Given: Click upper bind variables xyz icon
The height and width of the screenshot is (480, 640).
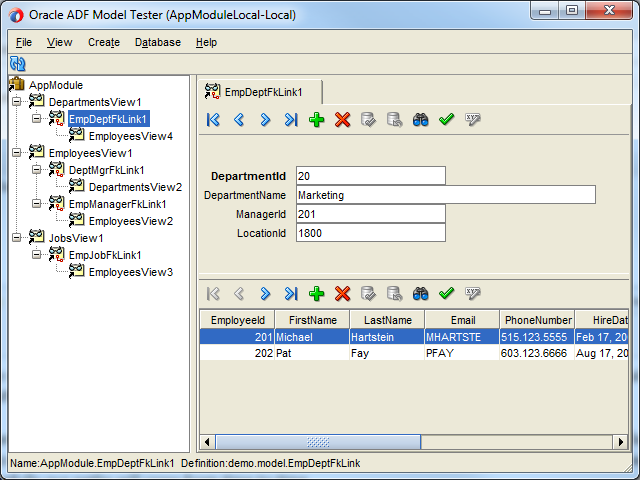Looking at the screenshot, I should (x=473, y=120).
